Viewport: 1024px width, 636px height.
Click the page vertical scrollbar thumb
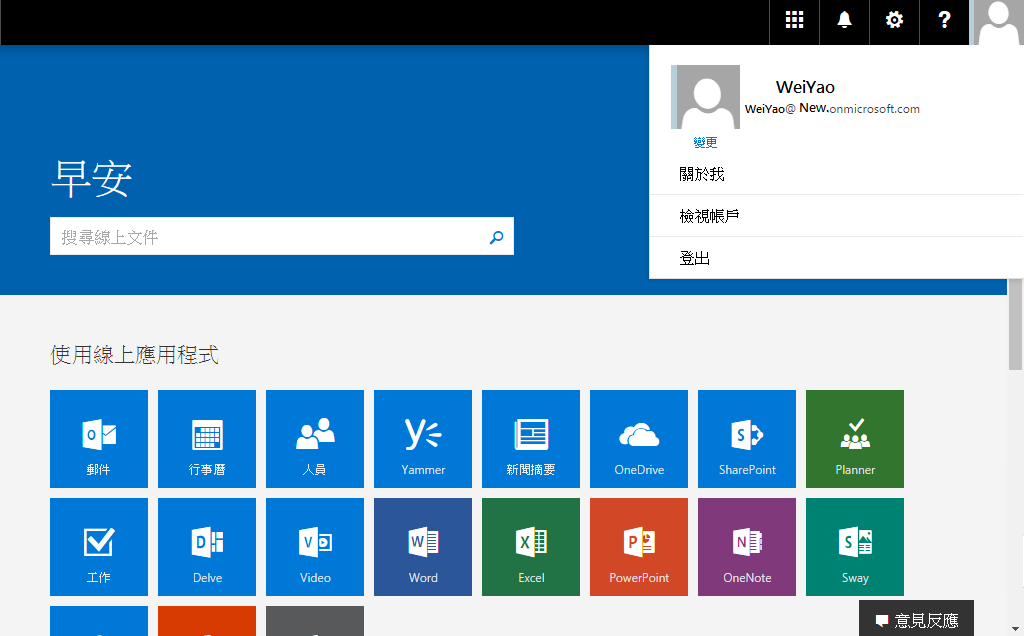[1016, 325]
